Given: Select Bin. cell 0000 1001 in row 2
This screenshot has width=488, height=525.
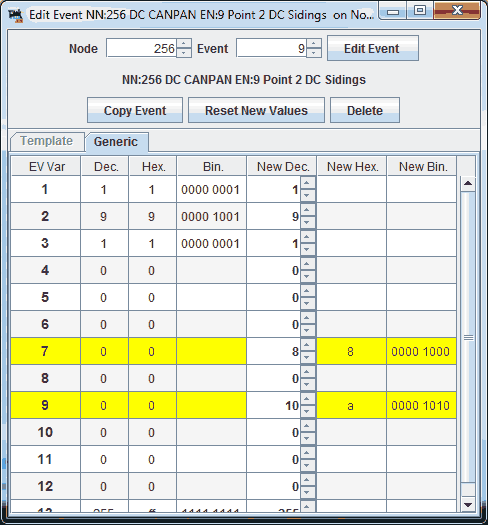Looking at the screenshot, I should click(212, 216).
